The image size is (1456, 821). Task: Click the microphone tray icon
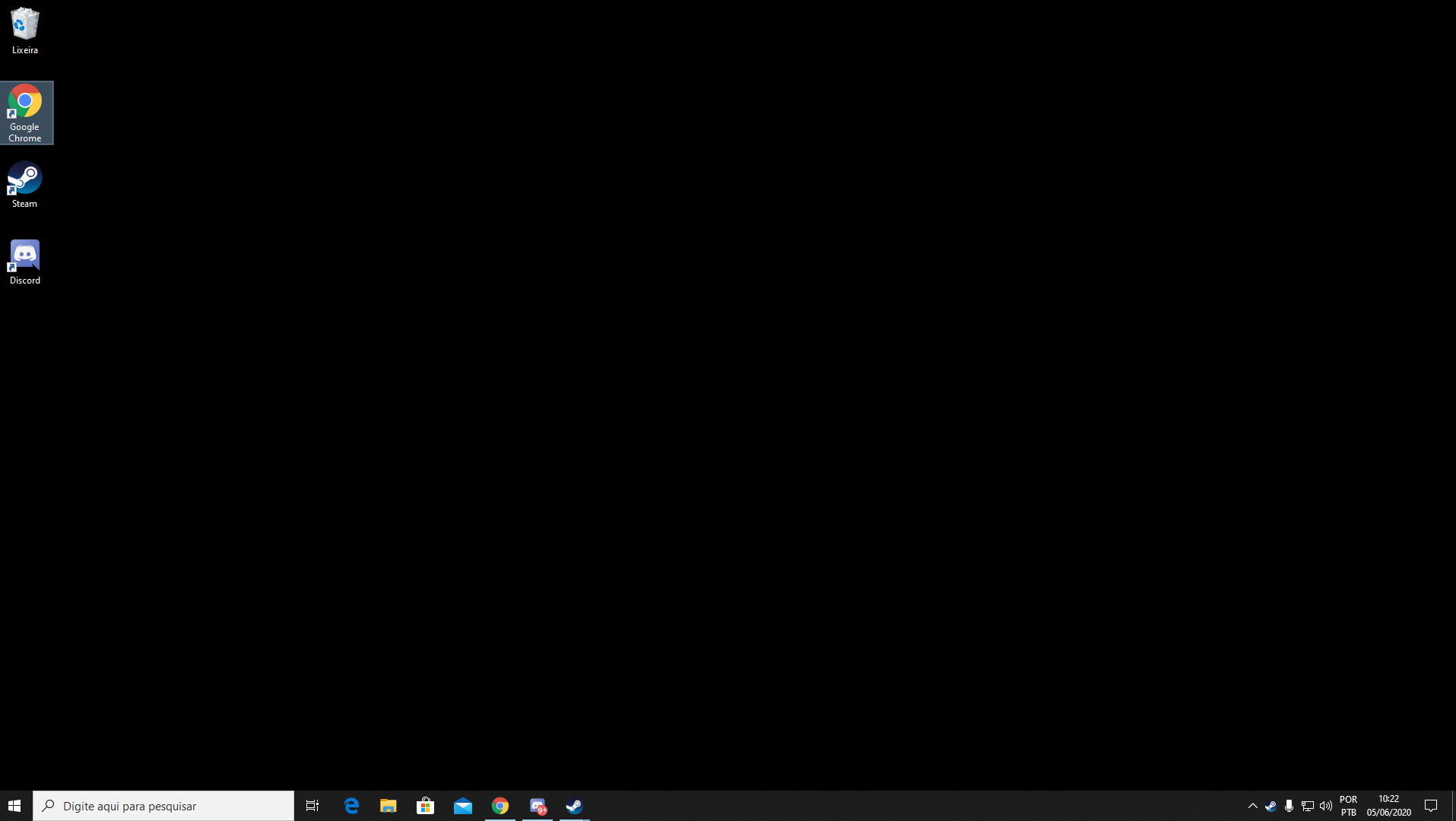point(1289,806)
